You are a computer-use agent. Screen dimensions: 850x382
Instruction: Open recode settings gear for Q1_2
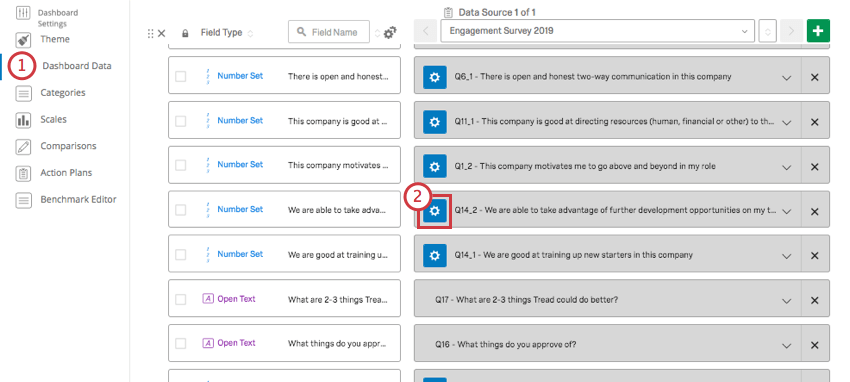pyautogui.click(x=434, y=167)
